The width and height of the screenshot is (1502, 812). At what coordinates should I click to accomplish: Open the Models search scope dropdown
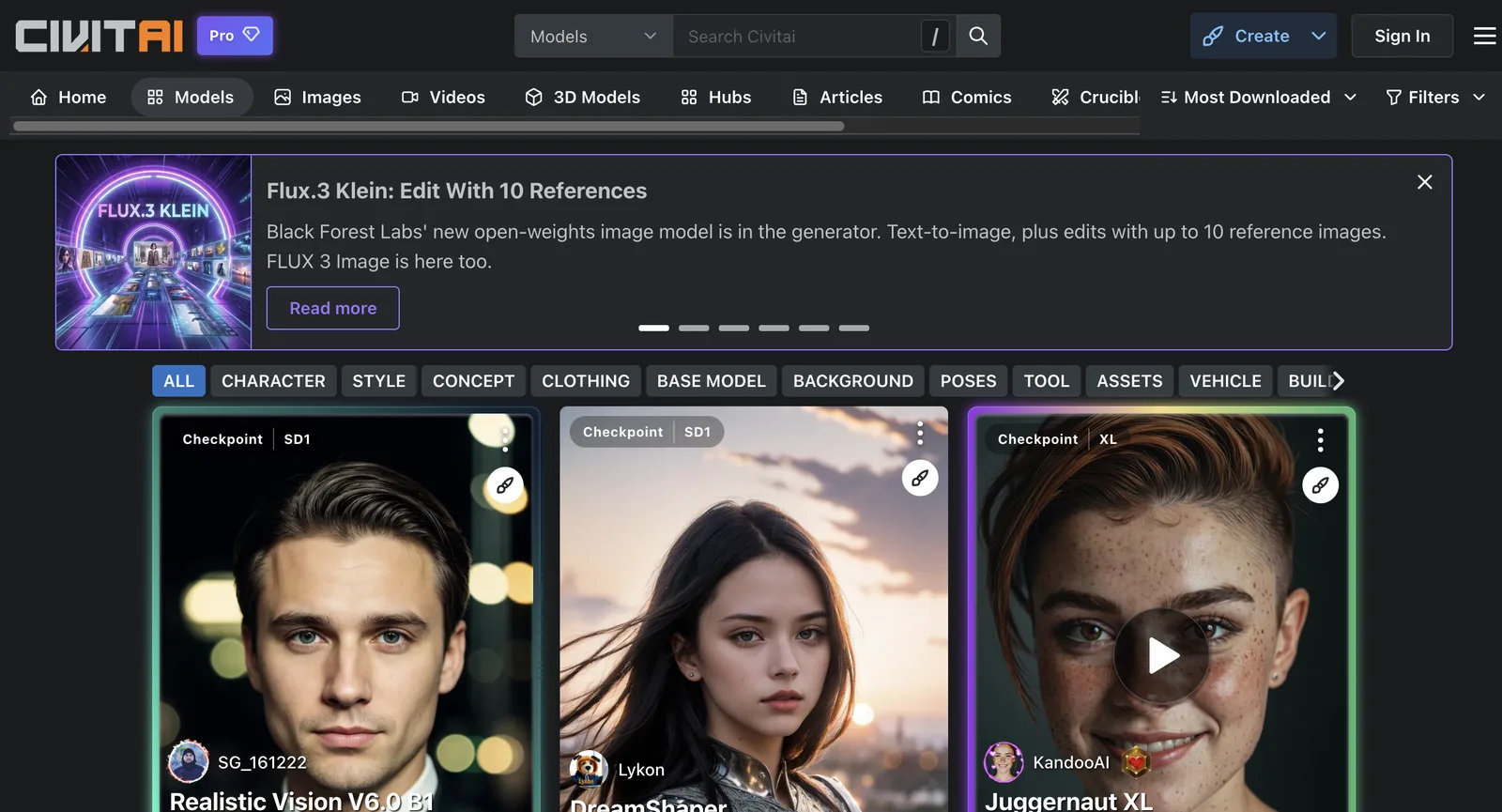click(593, 36)
